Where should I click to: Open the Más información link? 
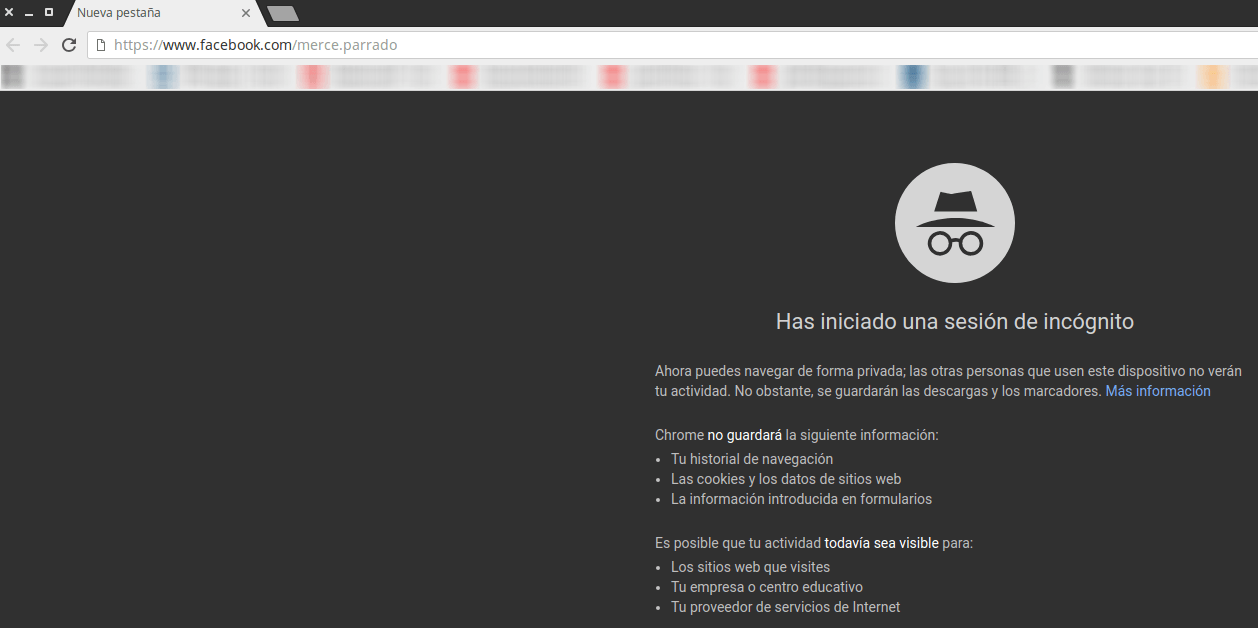point(1158,391)
